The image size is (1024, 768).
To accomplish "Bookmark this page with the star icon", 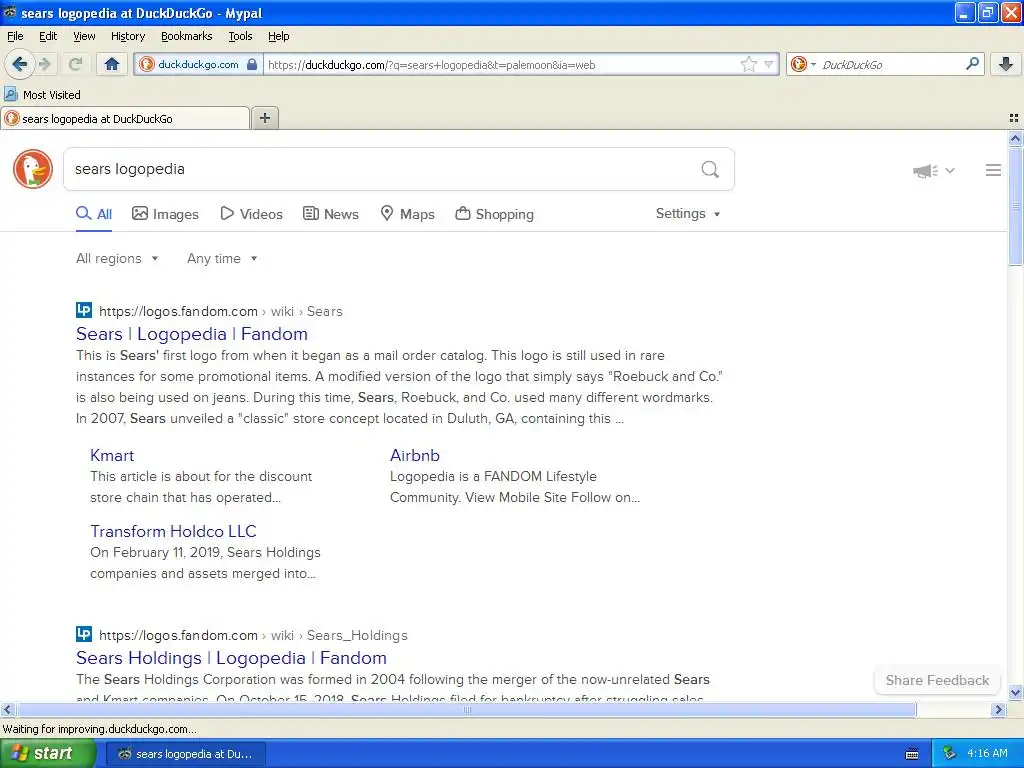I will click(748, 64).
